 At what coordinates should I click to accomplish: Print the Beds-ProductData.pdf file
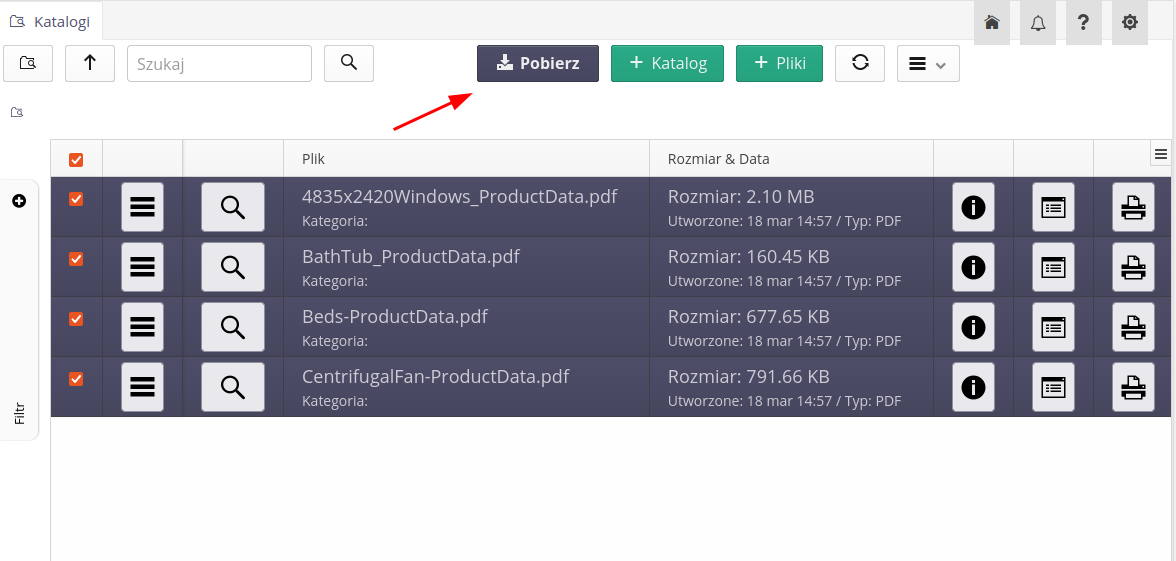point(1132,327)
